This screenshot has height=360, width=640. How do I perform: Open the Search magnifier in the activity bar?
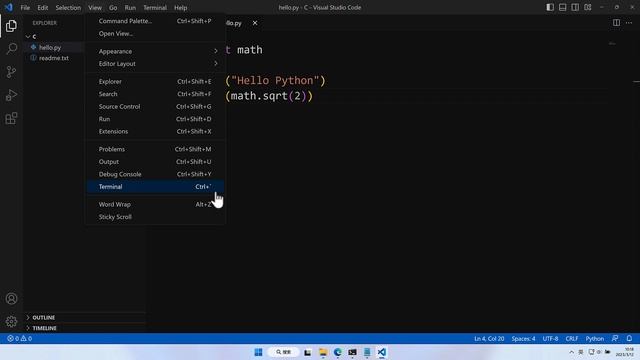(x=11, y=49)
